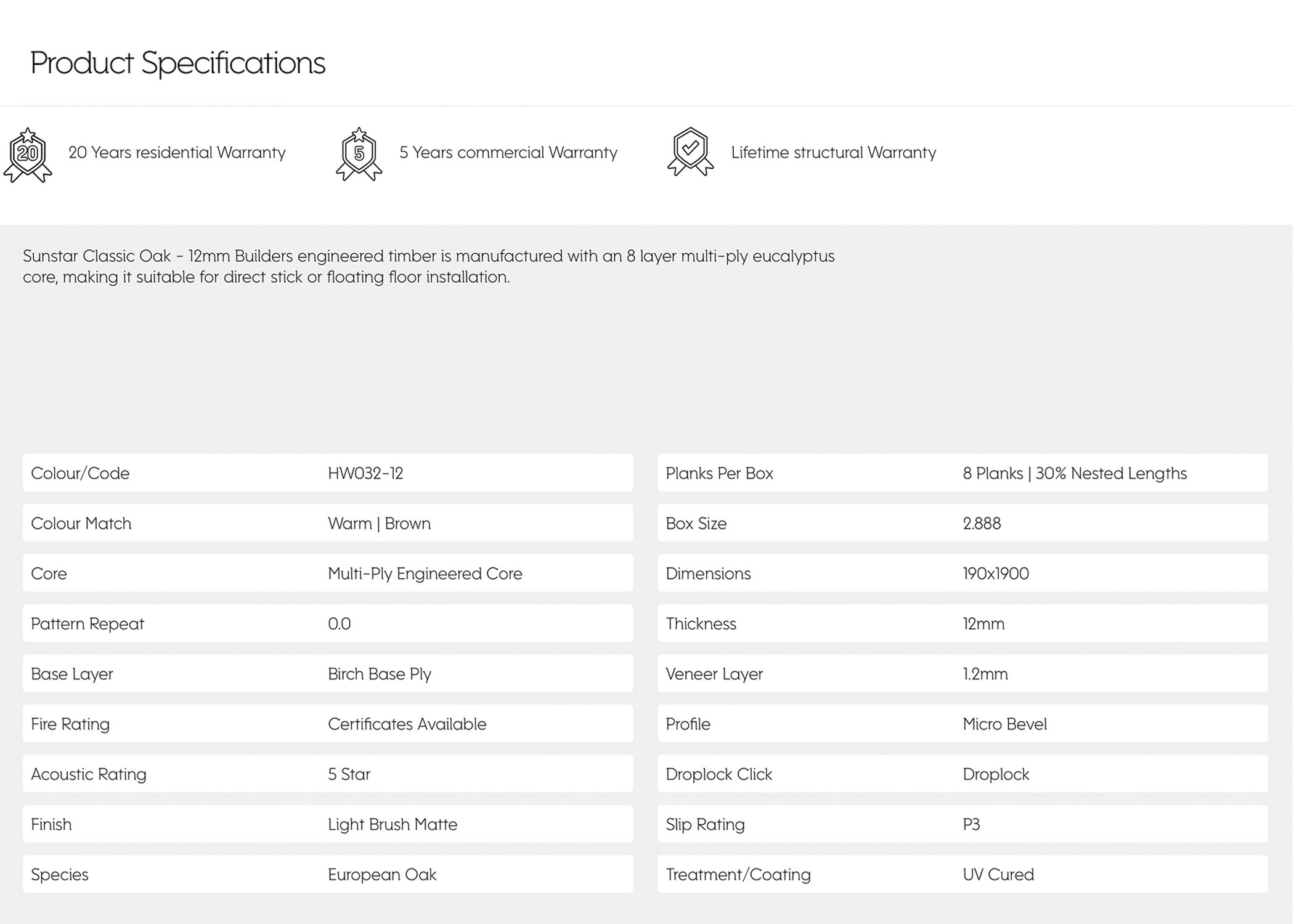Screen dimensions: 1294x924
Task: Select the 1.2mm veneer value
Action: tap(985, 674)
